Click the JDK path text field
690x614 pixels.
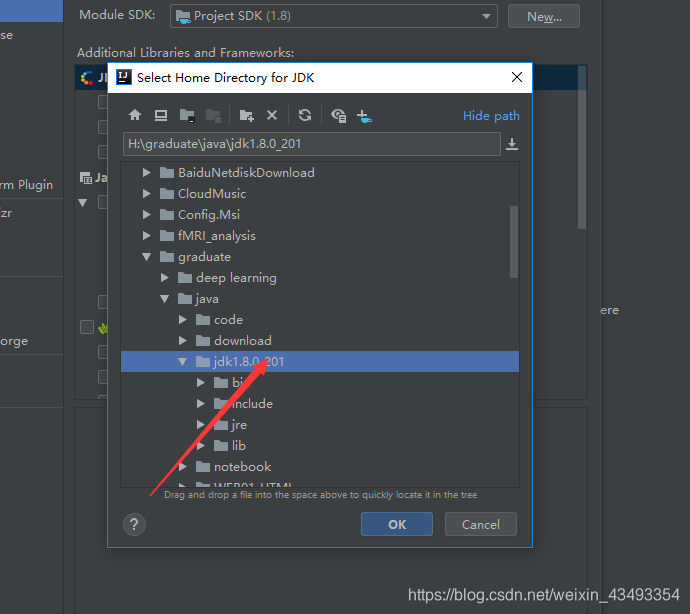312,144
